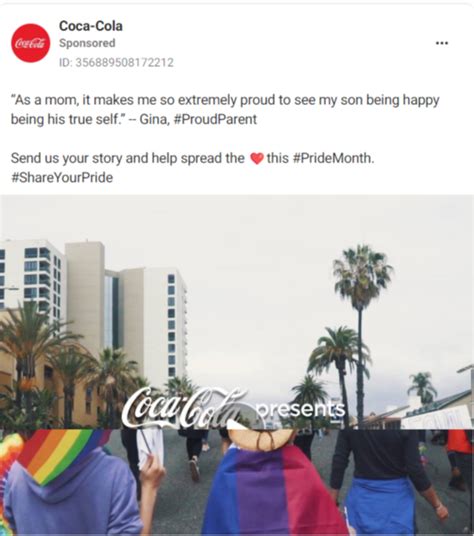Open the #ProudParent hashtag
This screenshot has height=536, width=474.
coord(215,119)
